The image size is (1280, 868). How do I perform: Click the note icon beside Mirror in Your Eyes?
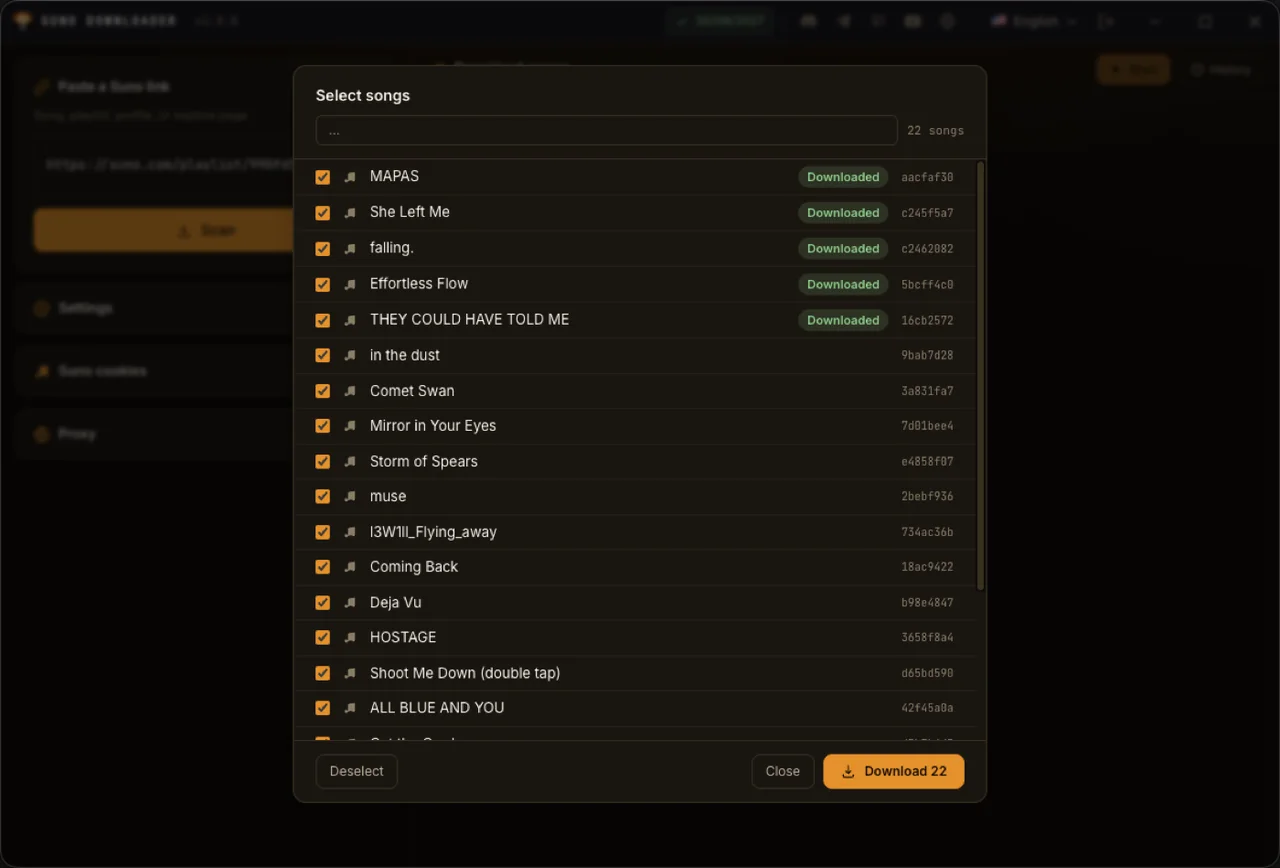click(x=350, y=426)
